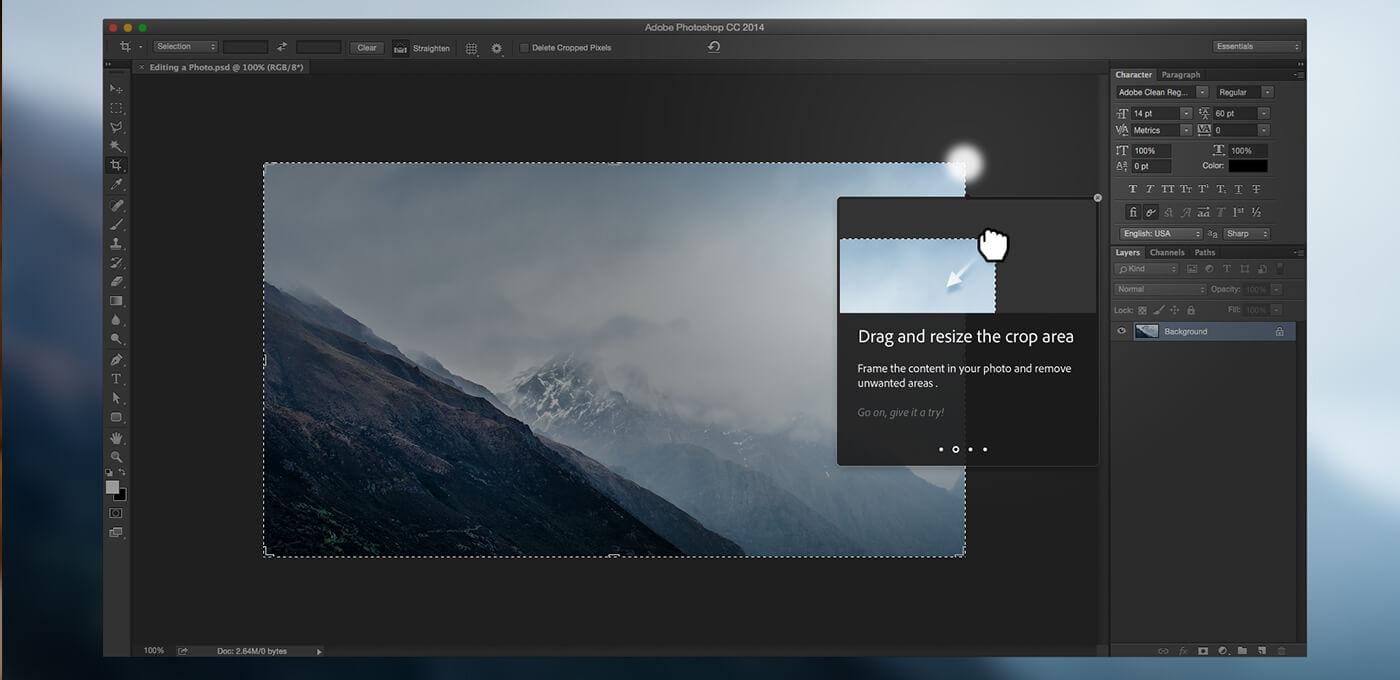Open the text Color swatch picker
The width and height of the screenshot is (1400, 680).
point(1247,166)
